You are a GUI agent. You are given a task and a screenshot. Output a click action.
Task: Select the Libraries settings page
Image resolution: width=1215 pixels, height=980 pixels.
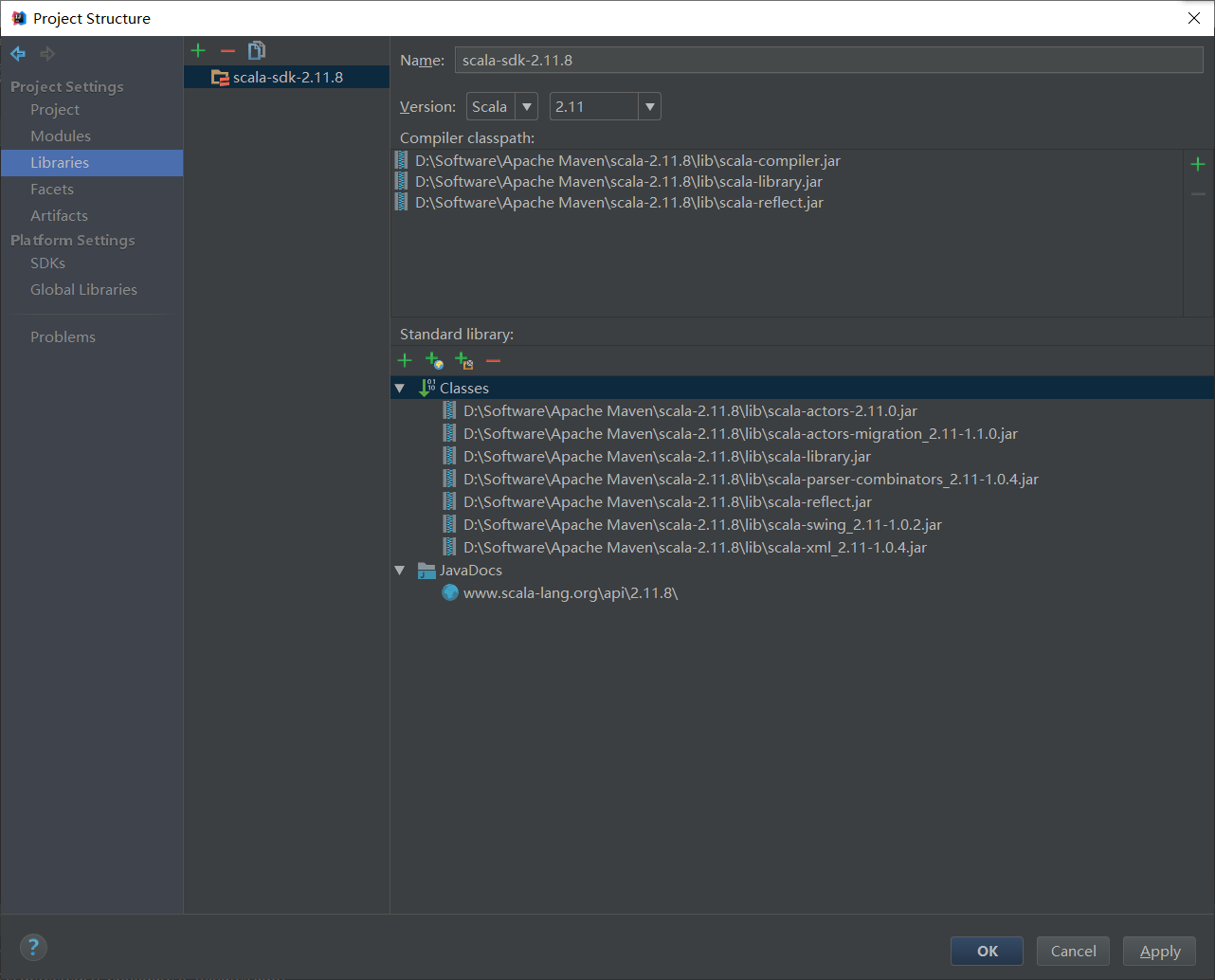point(92,163)
